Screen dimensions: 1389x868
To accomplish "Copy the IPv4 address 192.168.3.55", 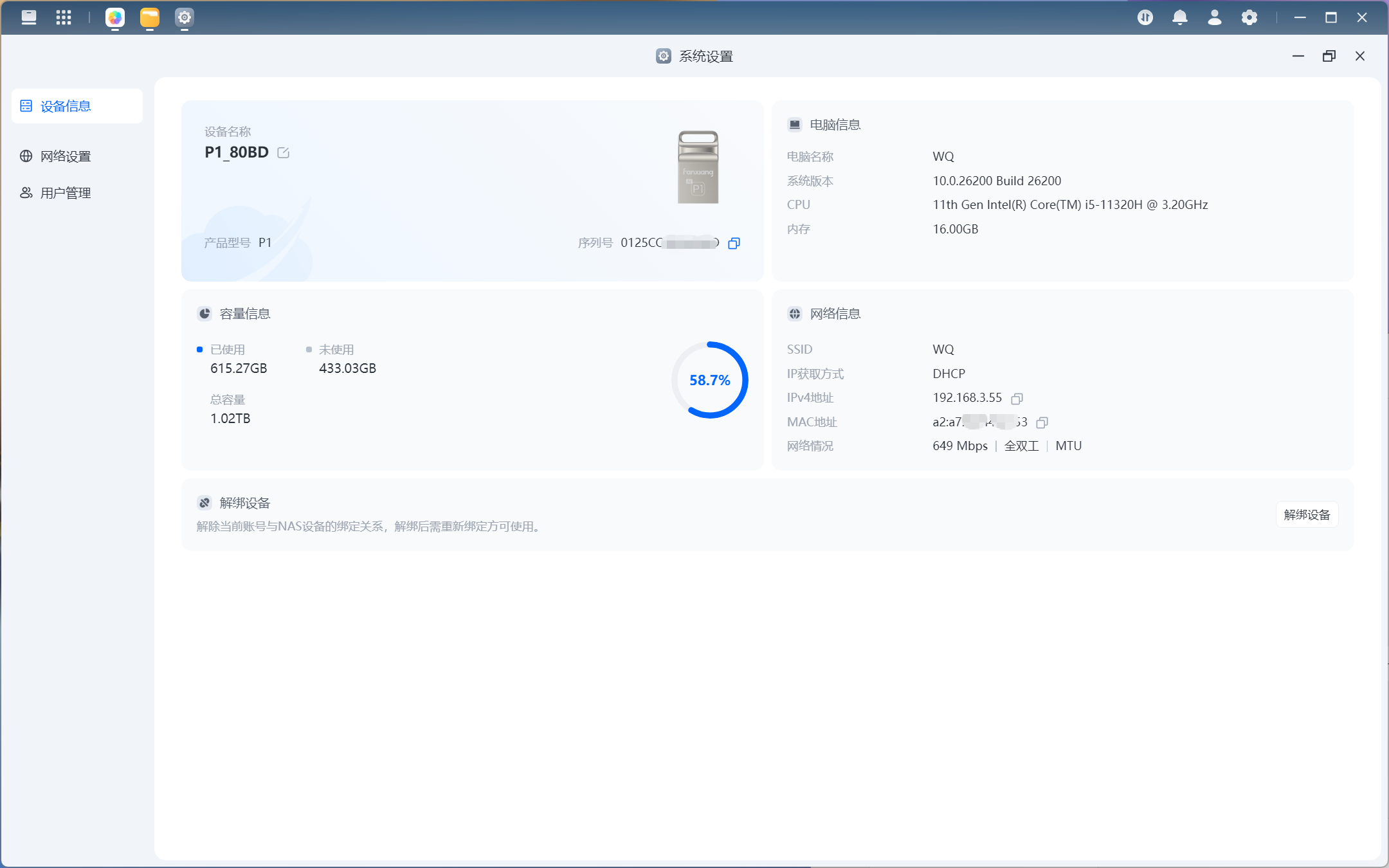I will 1017,399.
